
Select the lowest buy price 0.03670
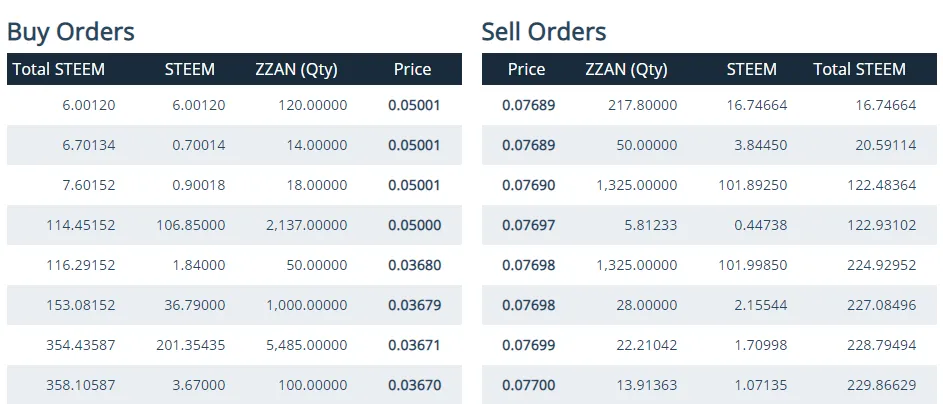pyautogui.click(x=414, y=385)
